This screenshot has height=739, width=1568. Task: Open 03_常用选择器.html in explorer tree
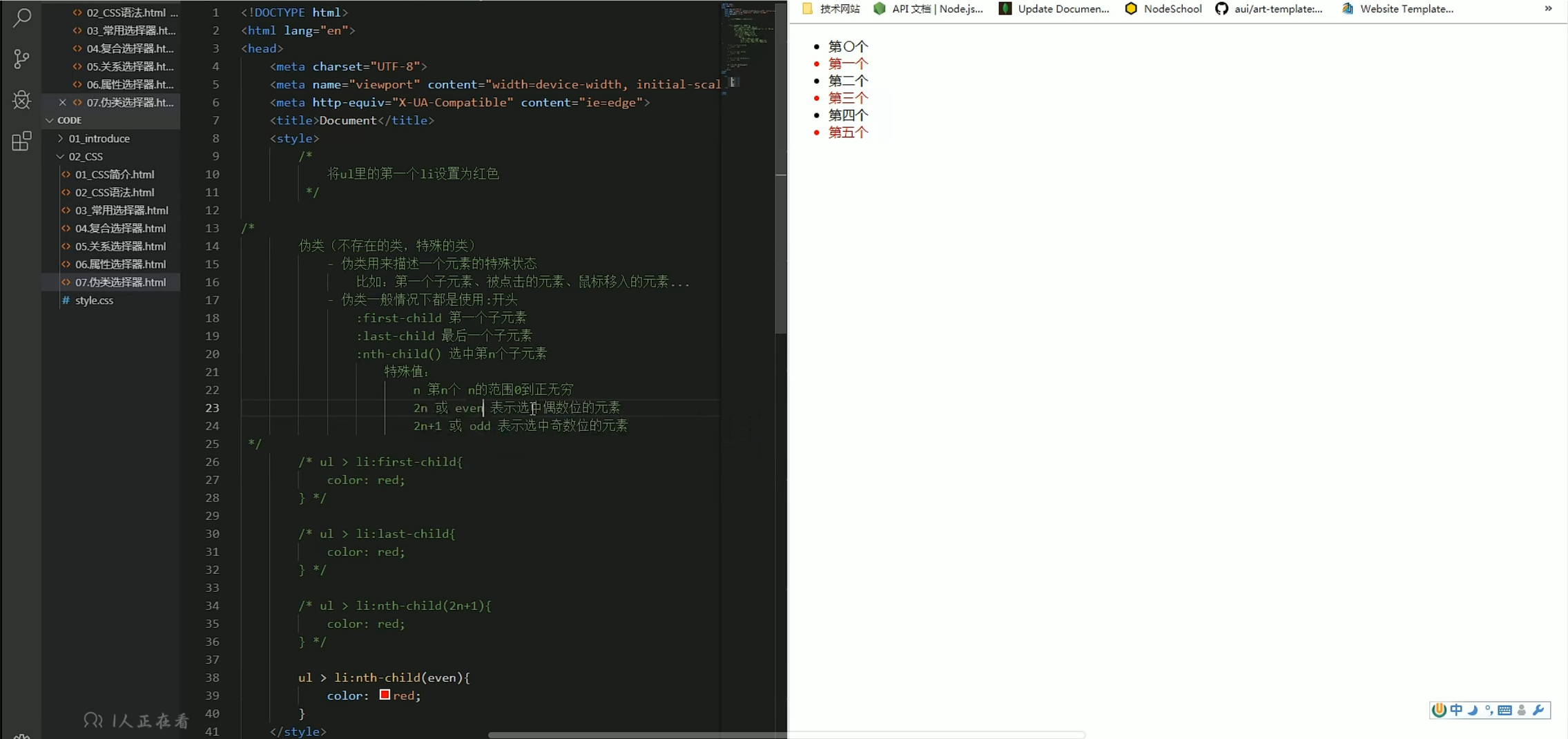110,210
